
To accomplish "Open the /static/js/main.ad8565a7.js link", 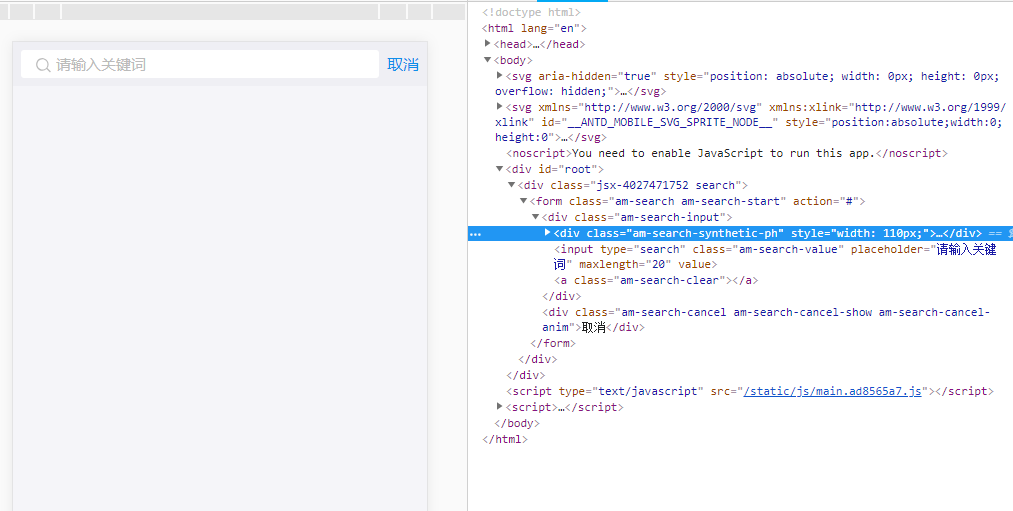I will [832, 391].
